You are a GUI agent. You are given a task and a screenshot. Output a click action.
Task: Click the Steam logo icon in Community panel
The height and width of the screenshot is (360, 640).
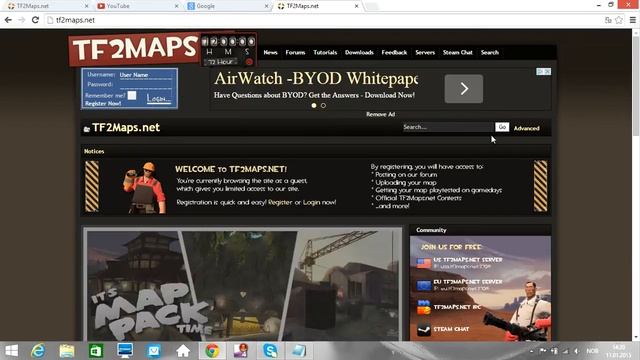click(424, 329)
